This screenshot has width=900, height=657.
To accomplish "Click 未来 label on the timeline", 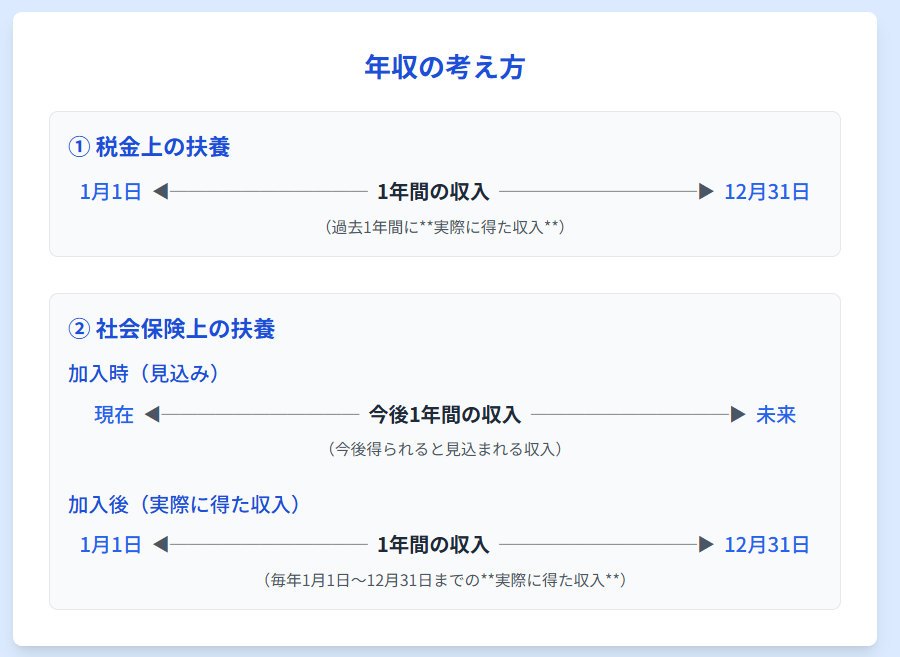I will pyautogui.click(x=776, y=415).
